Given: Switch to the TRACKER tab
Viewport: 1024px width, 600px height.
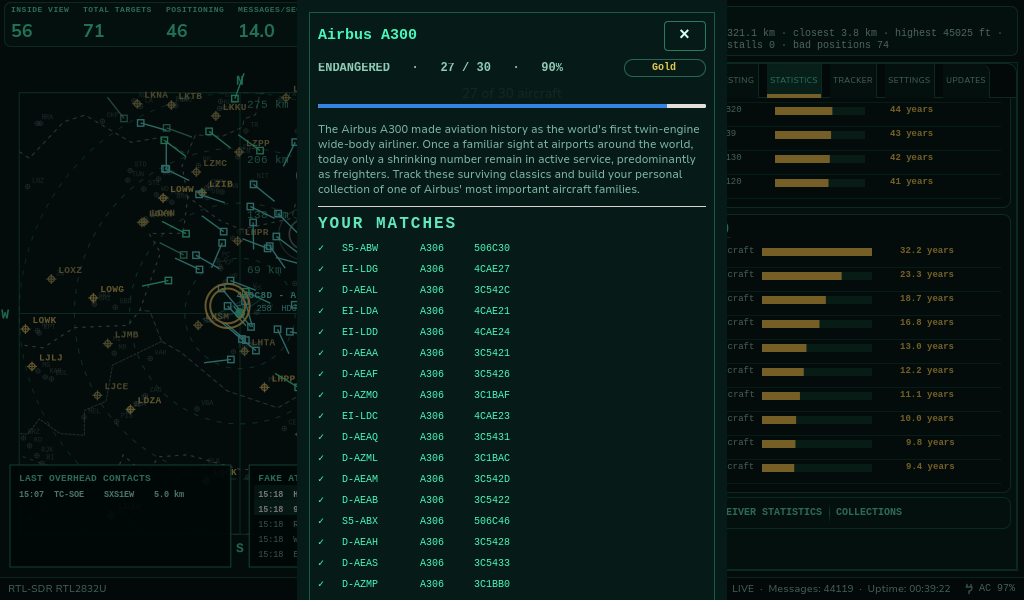Looking at the screenshot, I should coord(852,80).
